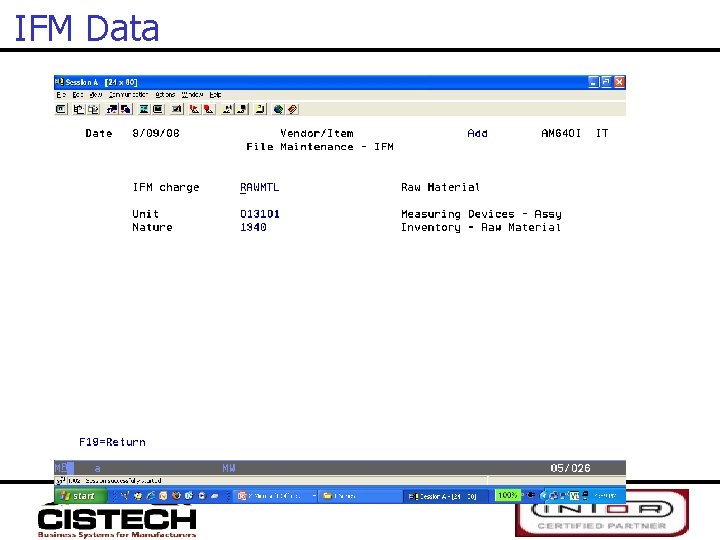Click the 05/026 cursor position indicator

point(570,468)
